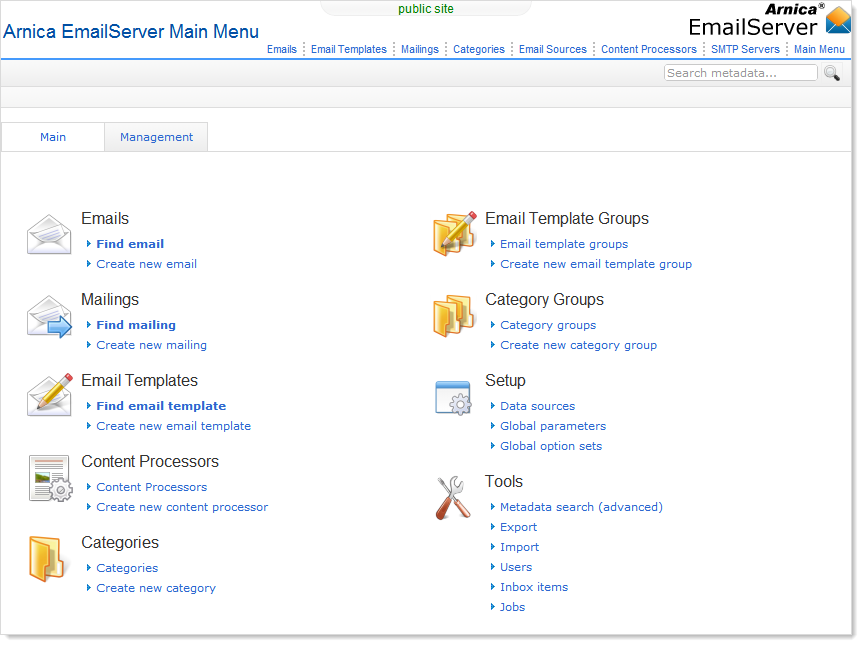The image size is (862, 645).
Task: Click the Tools wrench and screwdriver icon
Action: point(453,497)
